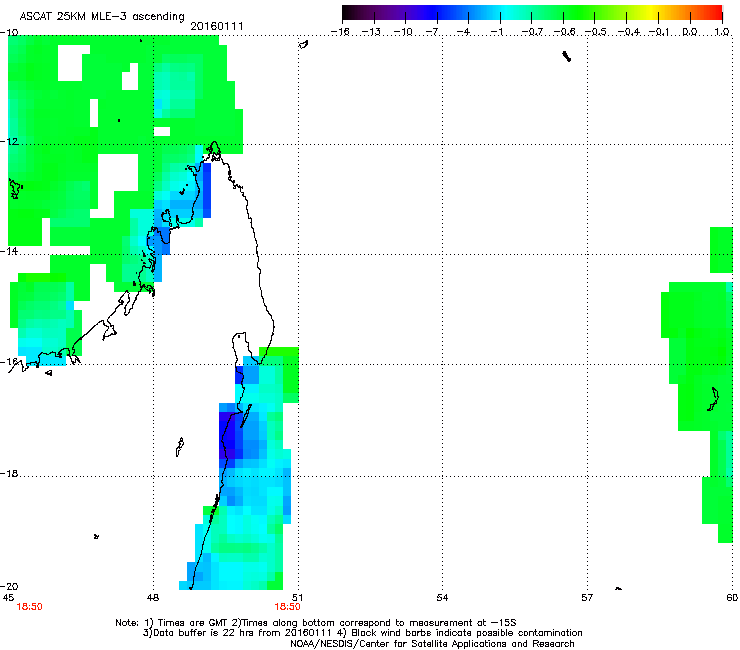Click NOAA/NESDIS Center for Satellite Applications credit

click(x=432, y=644)
